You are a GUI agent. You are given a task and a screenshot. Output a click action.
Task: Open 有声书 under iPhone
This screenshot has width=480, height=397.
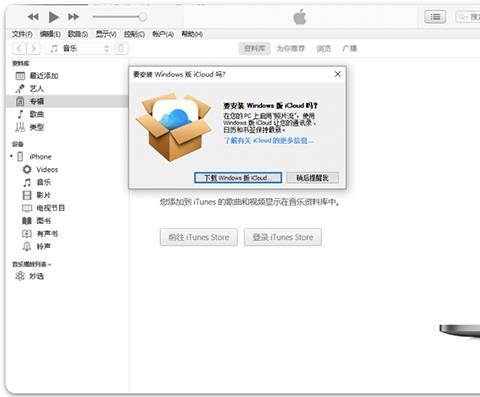tap(47, 234)
